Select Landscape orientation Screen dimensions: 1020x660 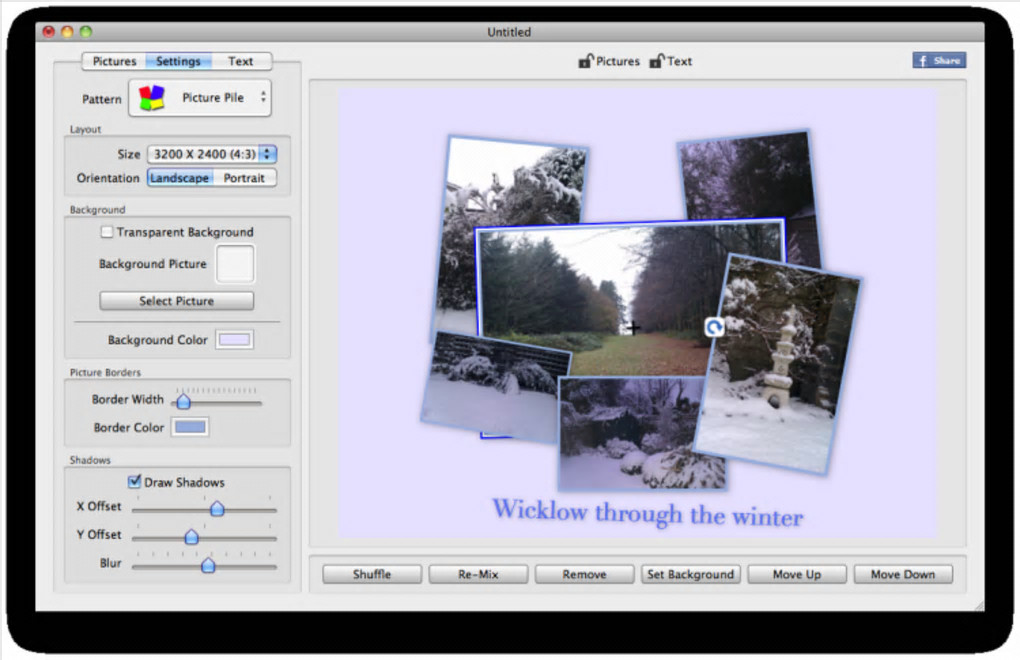point(180,178)
